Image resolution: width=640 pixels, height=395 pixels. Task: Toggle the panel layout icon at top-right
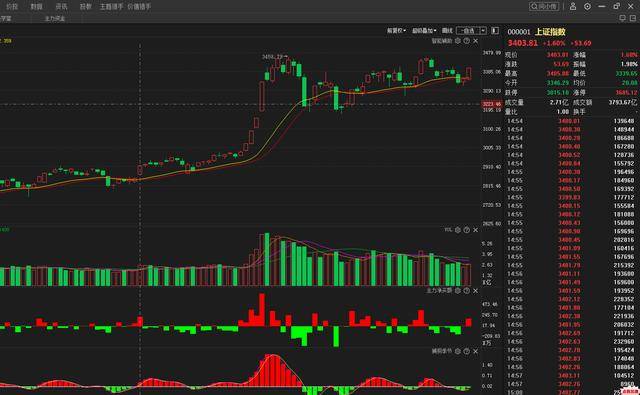[x=633, y=18]
